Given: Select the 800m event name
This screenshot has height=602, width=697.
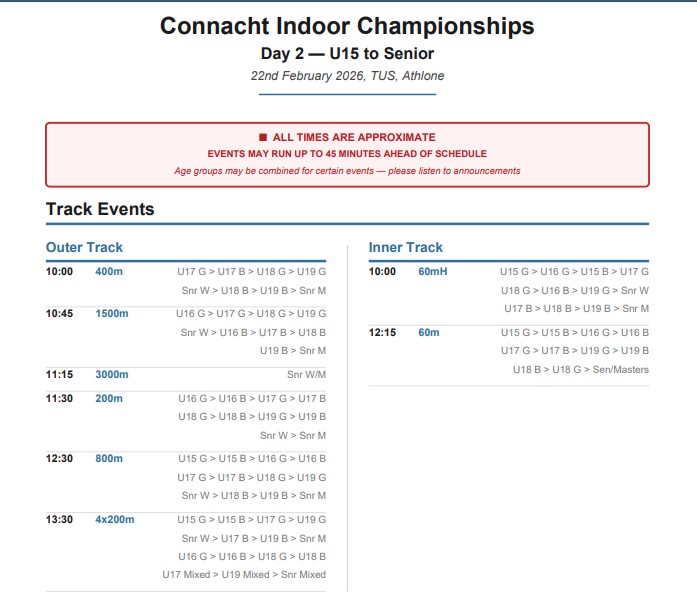Looking at the screenshot, I should tap(107, 458).
